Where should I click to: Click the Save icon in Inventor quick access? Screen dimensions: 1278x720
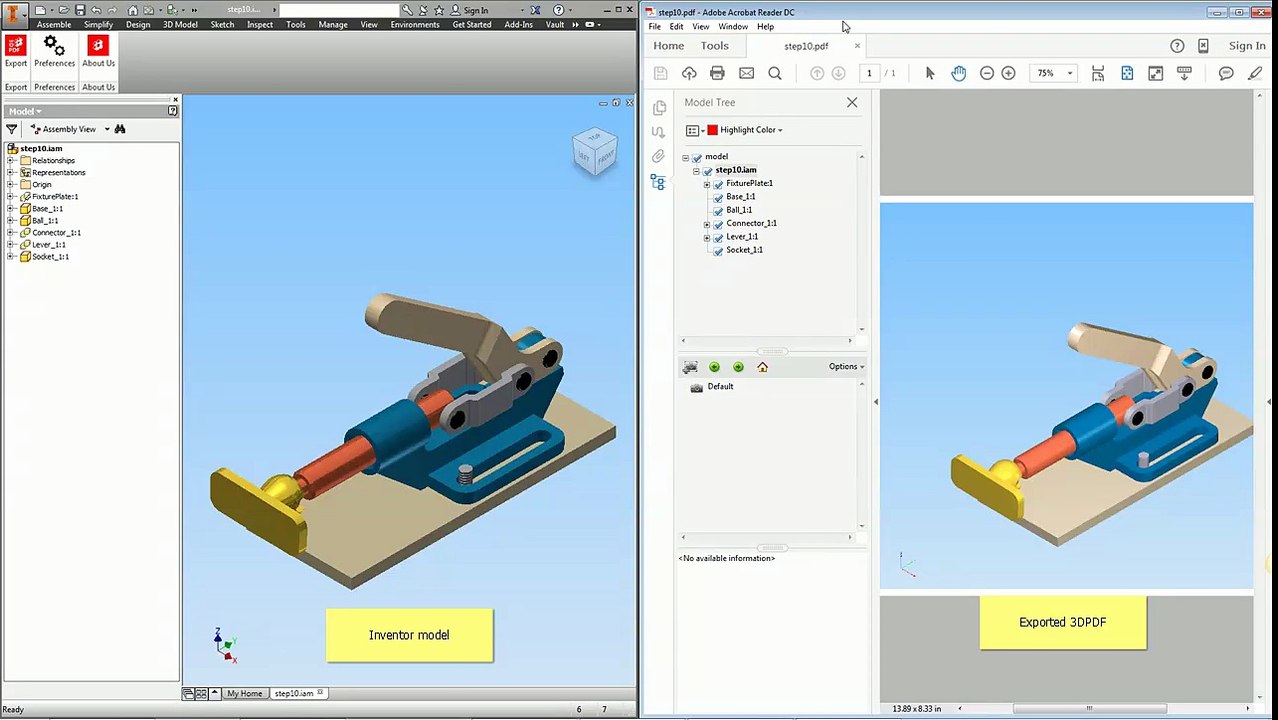click(80, 10)
